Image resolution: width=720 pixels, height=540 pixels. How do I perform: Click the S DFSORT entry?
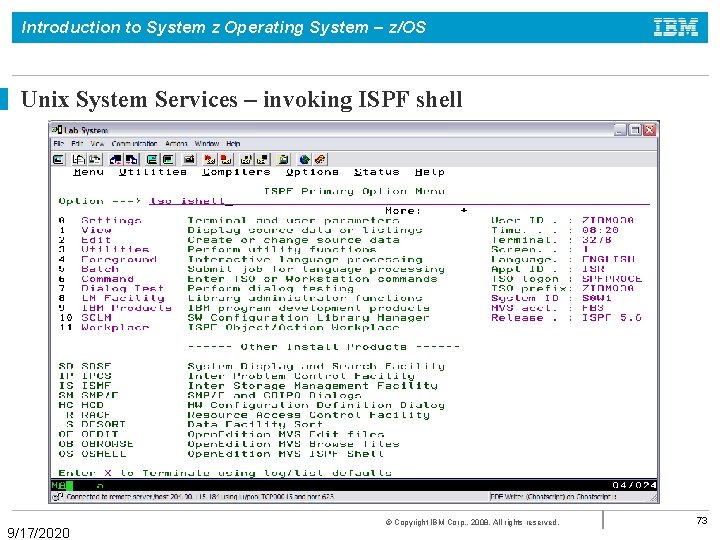96,425
